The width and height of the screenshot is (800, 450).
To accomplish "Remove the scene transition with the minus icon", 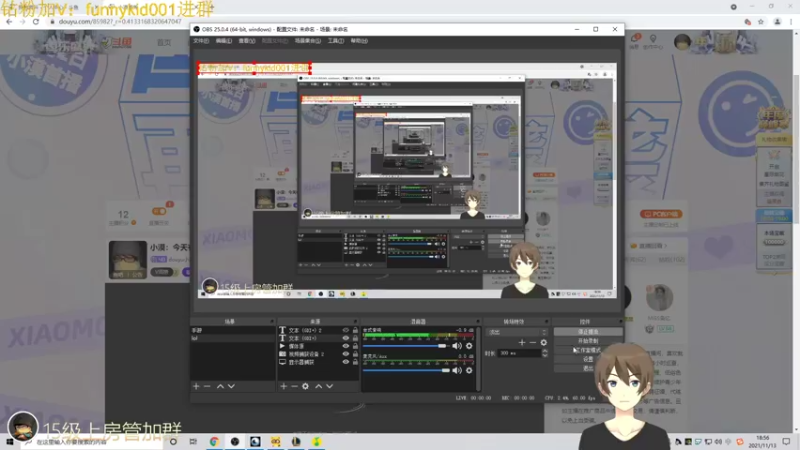I will (x=533, y=342).
